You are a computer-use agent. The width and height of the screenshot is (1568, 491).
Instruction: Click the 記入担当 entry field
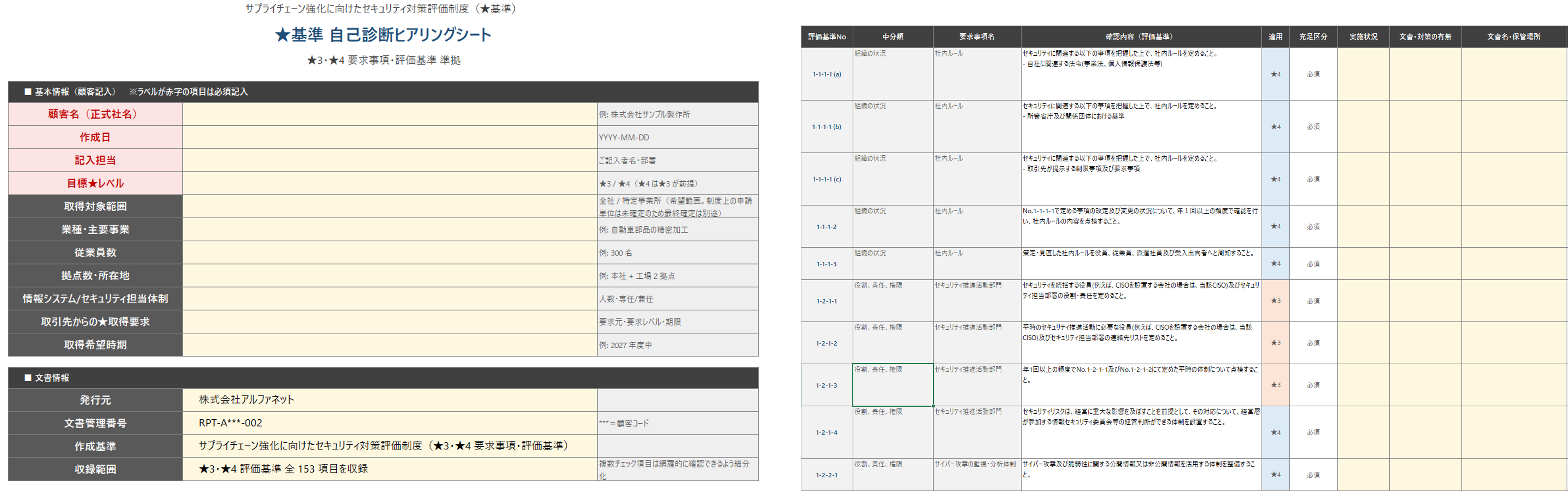click(x=390, y=160)
